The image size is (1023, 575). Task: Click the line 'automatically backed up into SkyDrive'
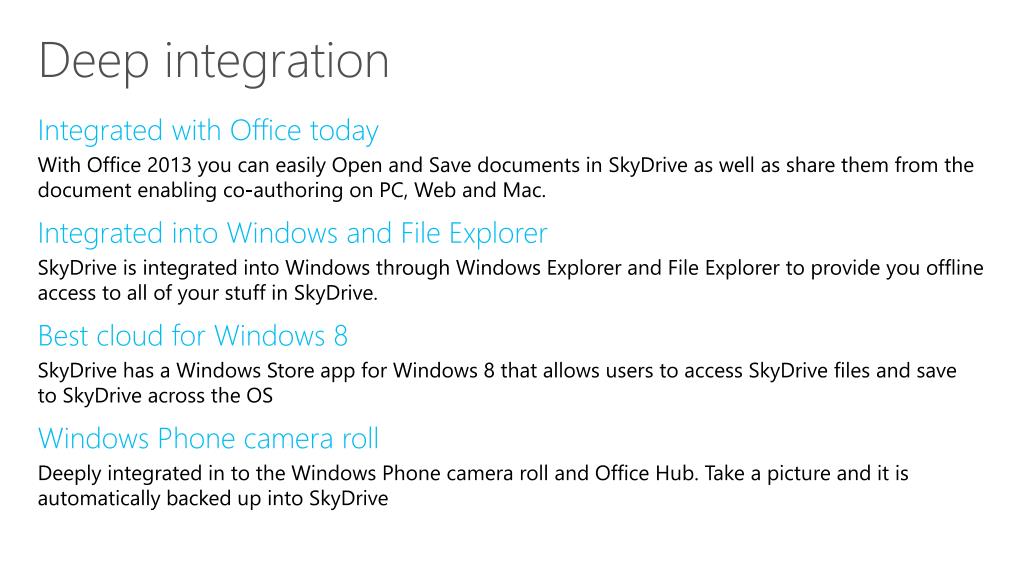pyautogui.click(x=213, y=498)
